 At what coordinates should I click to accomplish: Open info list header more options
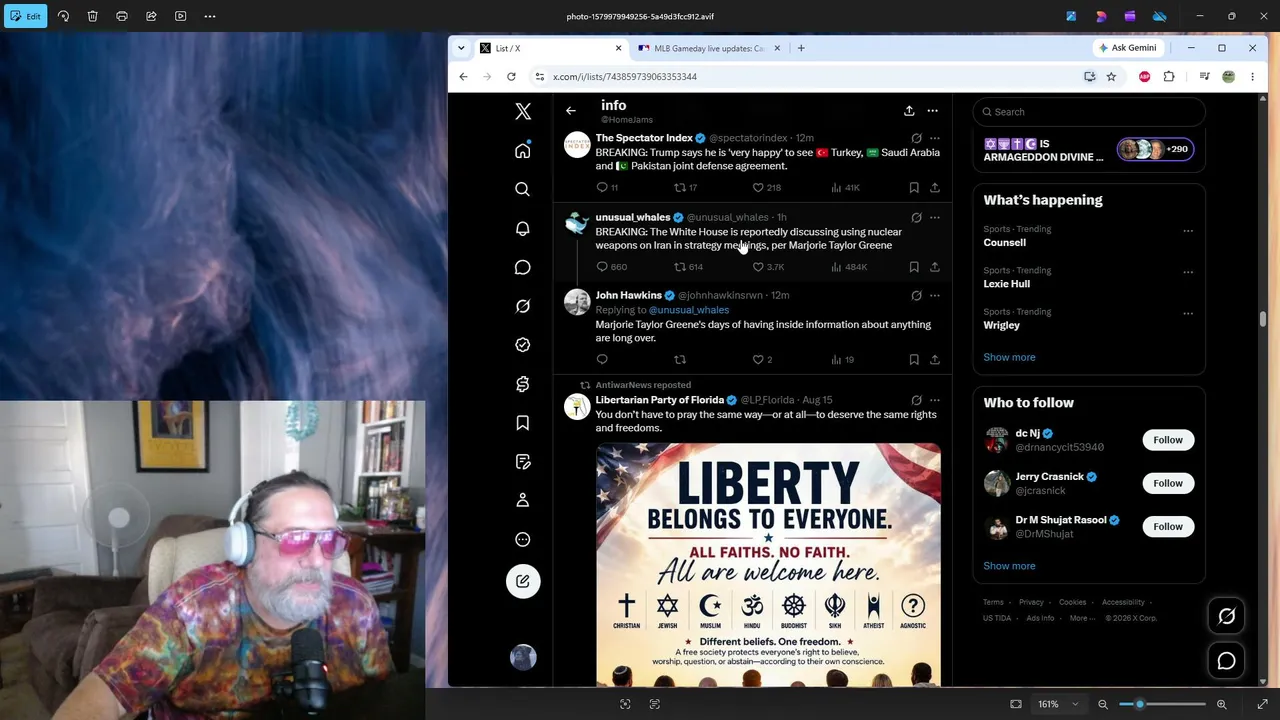[x=932, y=111]
